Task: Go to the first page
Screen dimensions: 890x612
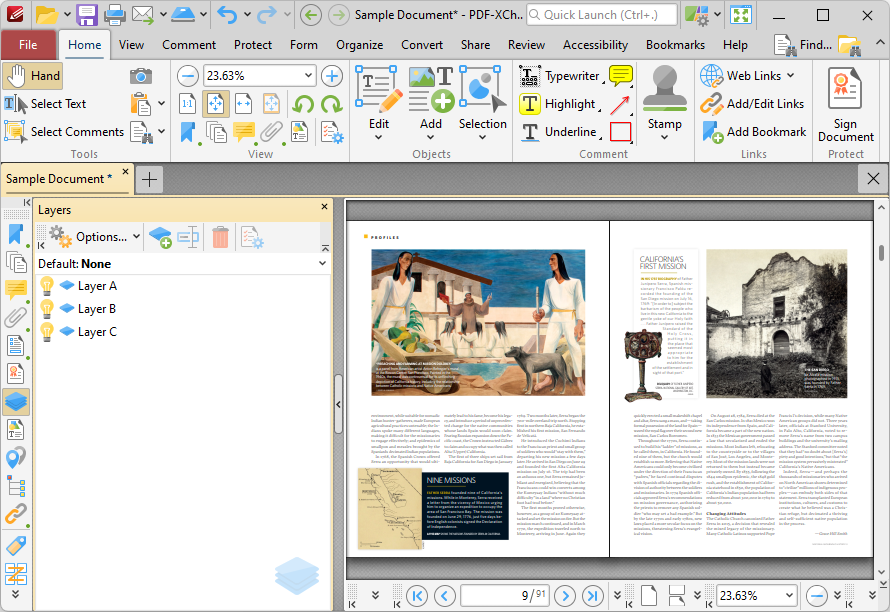Action: 417,596
